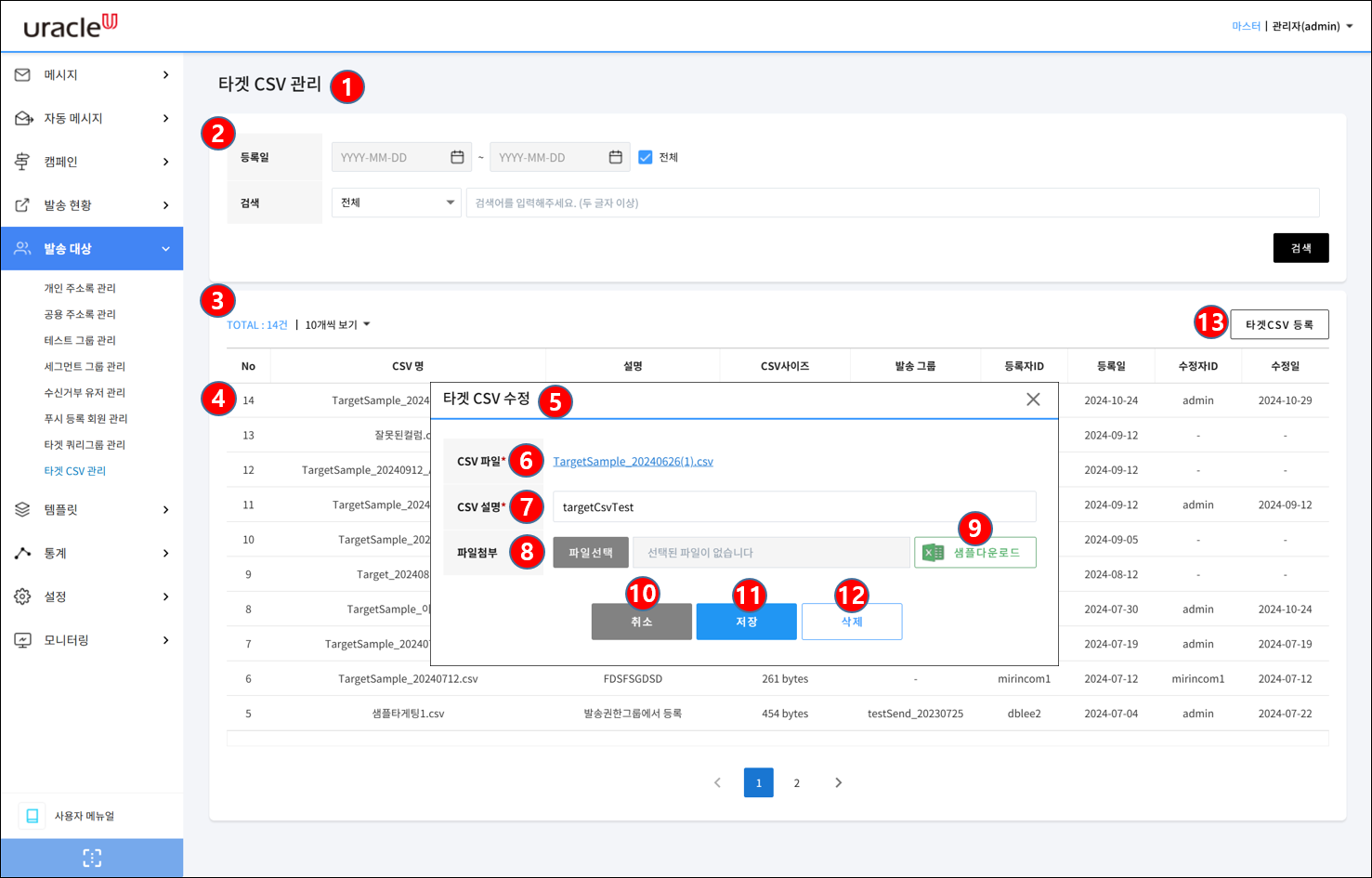The width and height of the screenshot is (1372, 878).
Task: Go to next page arrow
Action: click(838, 782)
